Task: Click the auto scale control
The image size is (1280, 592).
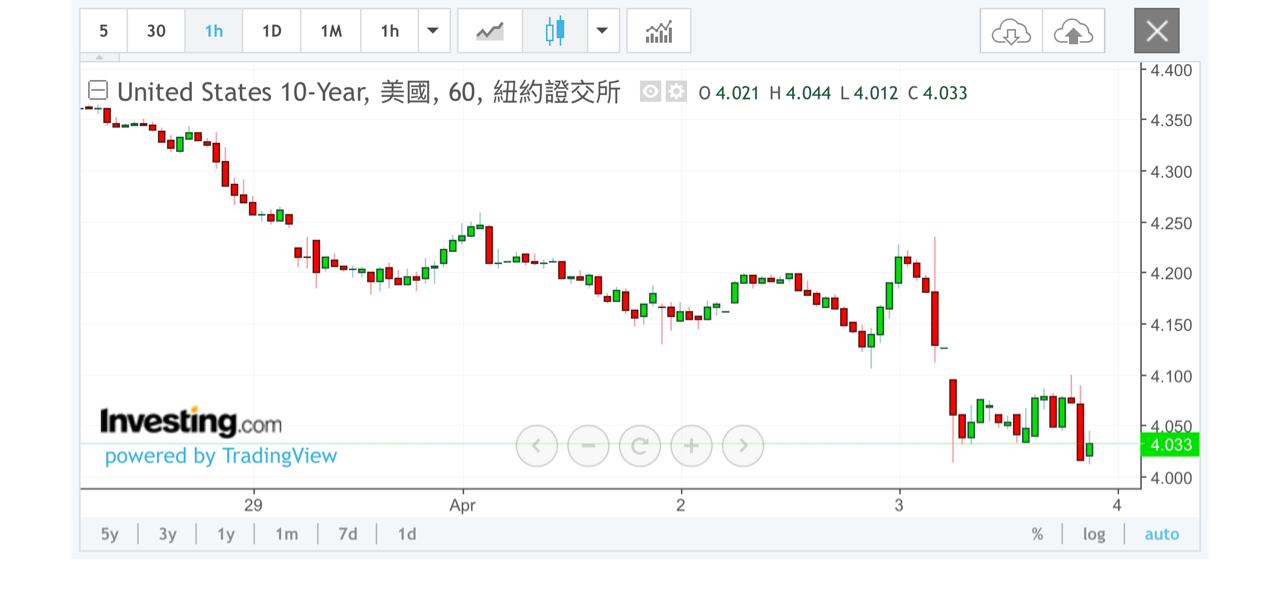Action: point(1161,534)
